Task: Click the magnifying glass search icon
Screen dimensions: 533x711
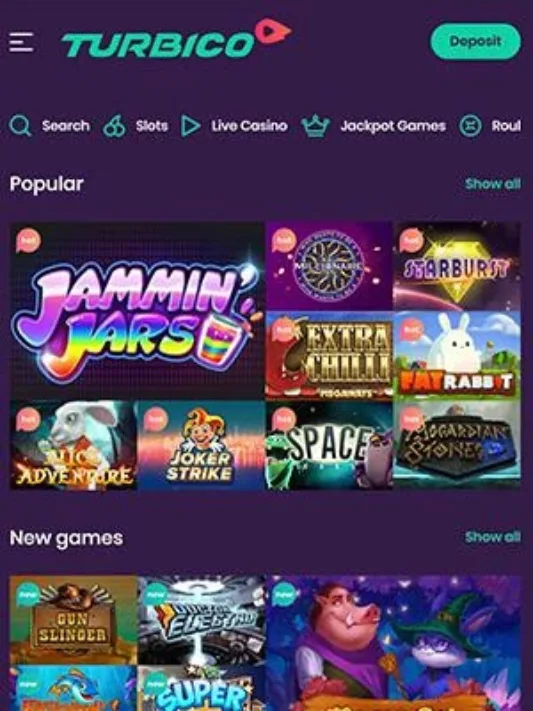Action: tap(20, 126)
